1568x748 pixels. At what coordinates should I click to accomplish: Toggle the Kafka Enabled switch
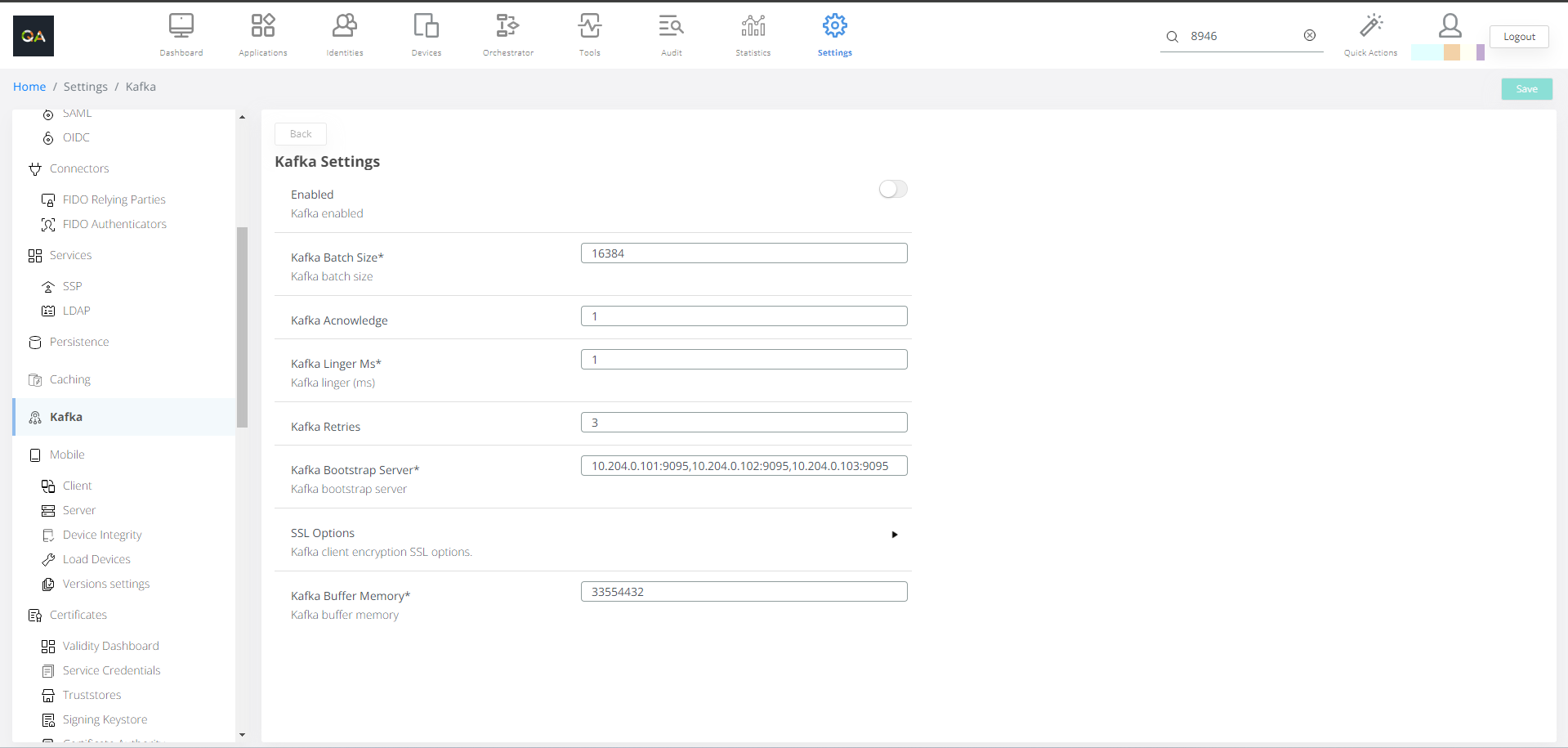point(892,190)
